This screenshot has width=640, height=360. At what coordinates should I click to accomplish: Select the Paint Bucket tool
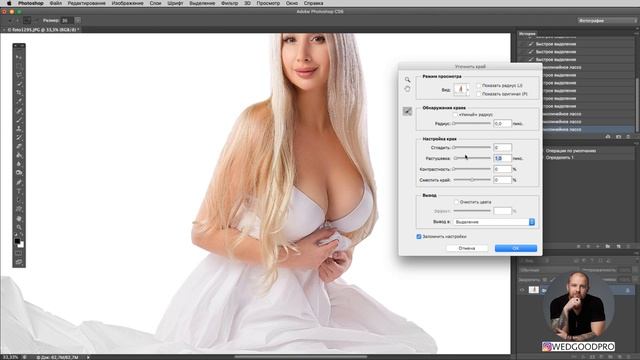point(19,156)
